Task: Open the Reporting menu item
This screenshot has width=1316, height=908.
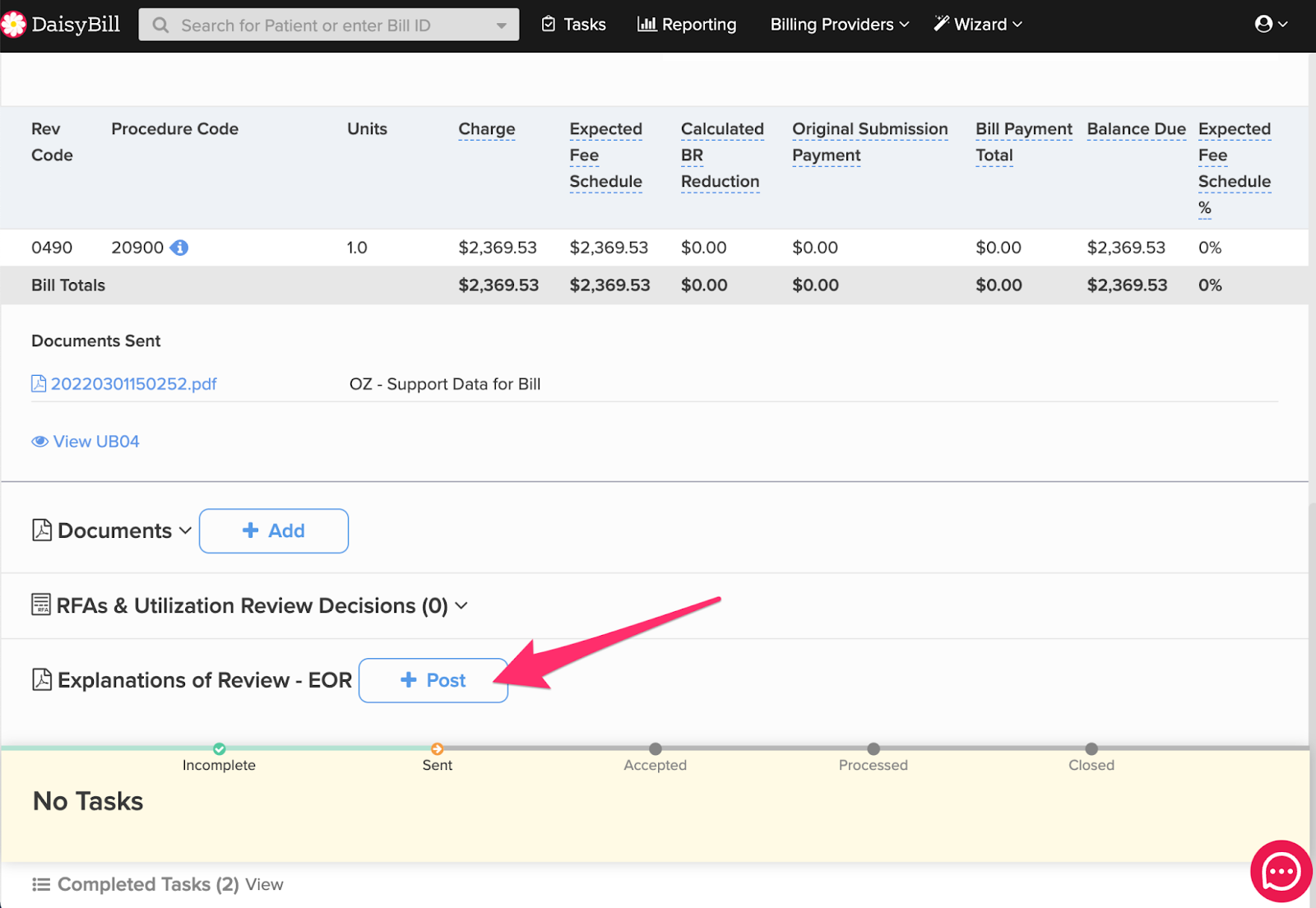Action: click(687, 25)
